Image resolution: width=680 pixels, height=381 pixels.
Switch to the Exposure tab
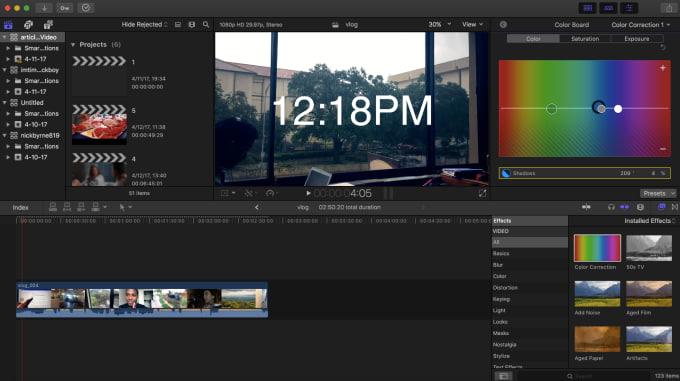click(637, 39)
